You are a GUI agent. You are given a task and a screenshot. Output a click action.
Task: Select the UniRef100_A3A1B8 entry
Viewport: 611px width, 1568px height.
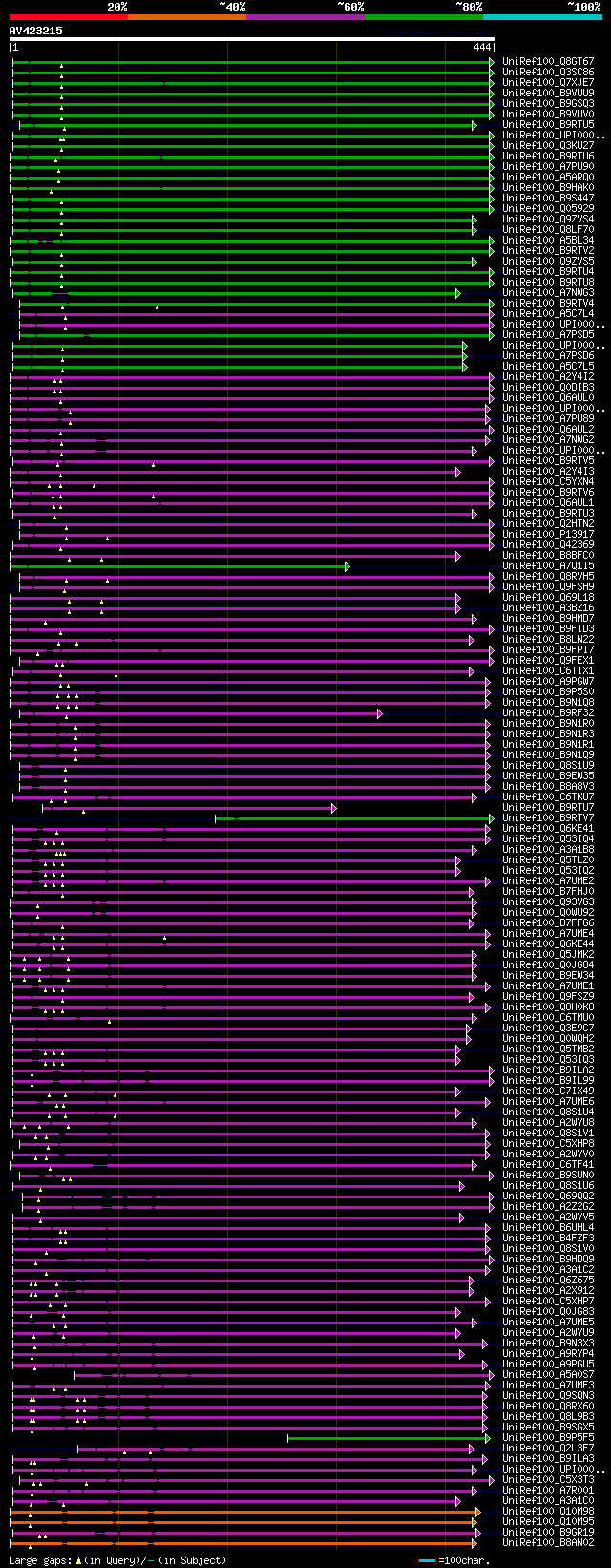(548, 850)
